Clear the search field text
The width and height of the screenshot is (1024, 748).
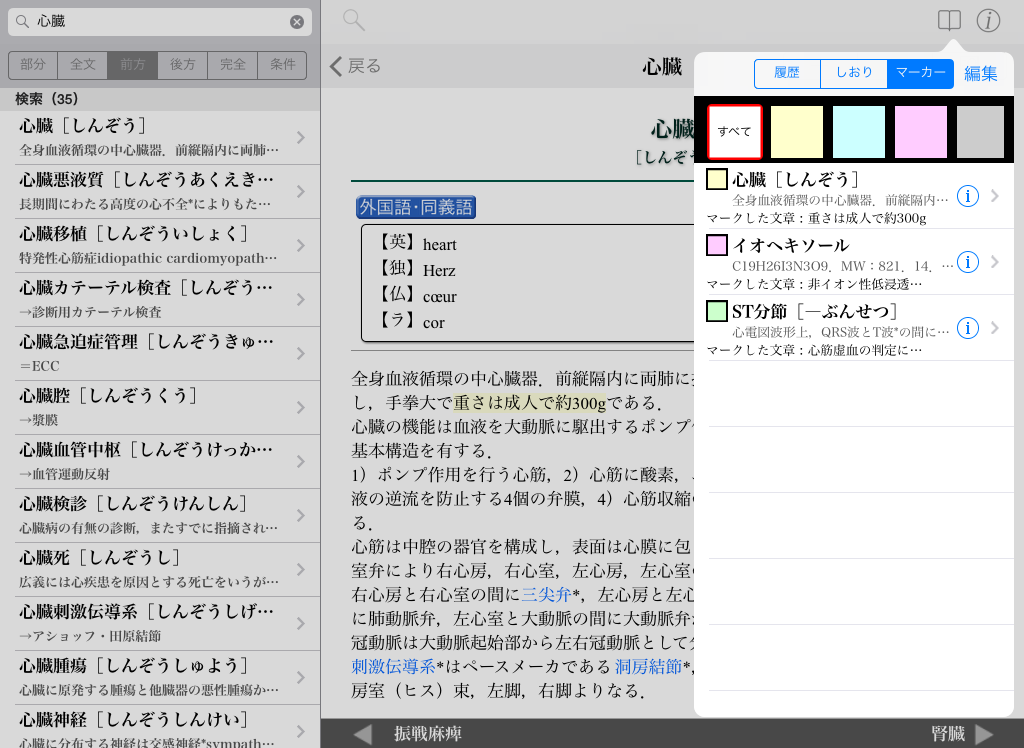[x=297, y=22]
